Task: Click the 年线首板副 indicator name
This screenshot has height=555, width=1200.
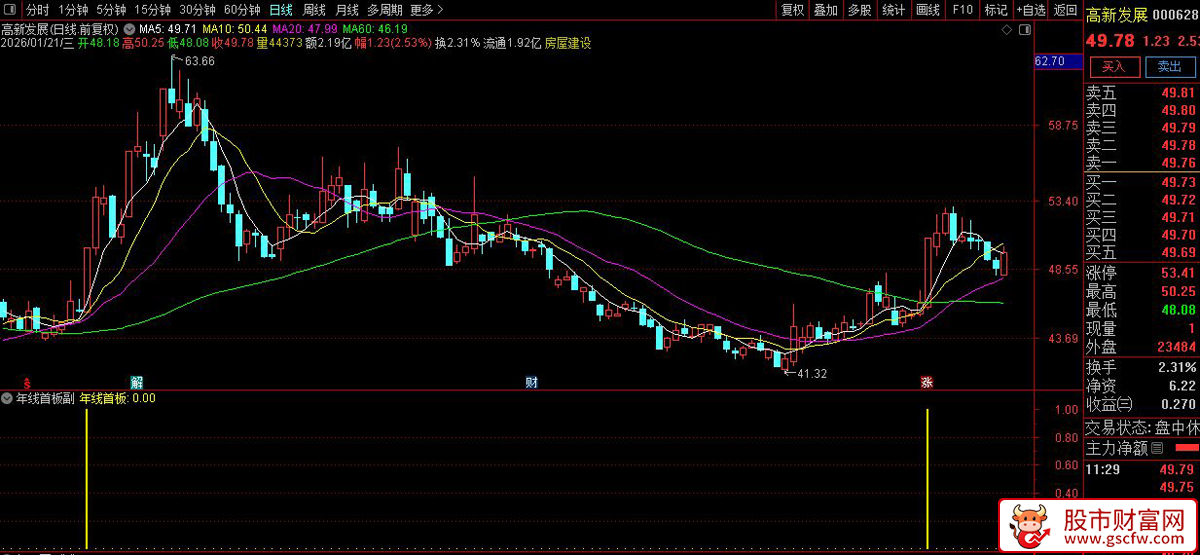Action: 46,398
